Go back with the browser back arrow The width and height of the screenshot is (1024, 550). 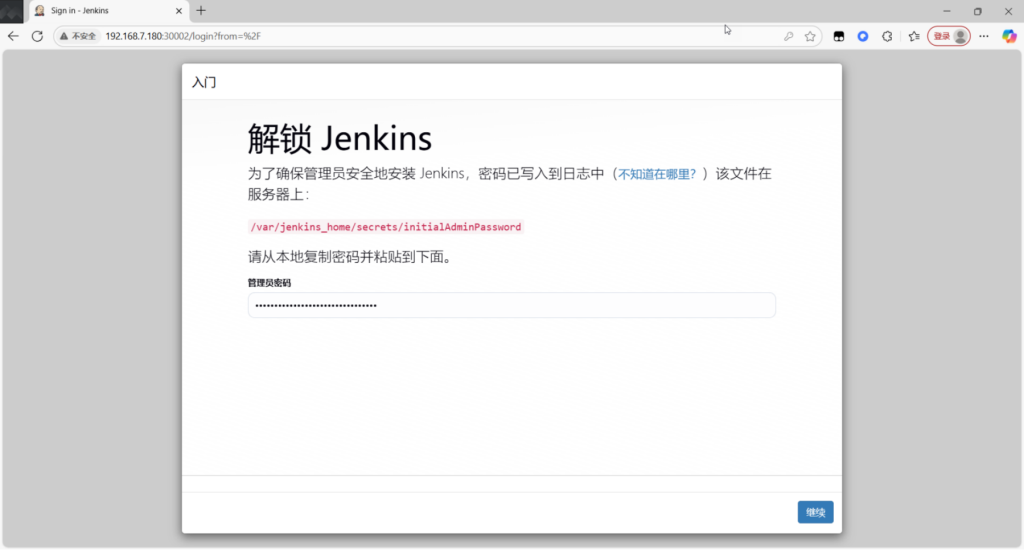click(13, 36)
